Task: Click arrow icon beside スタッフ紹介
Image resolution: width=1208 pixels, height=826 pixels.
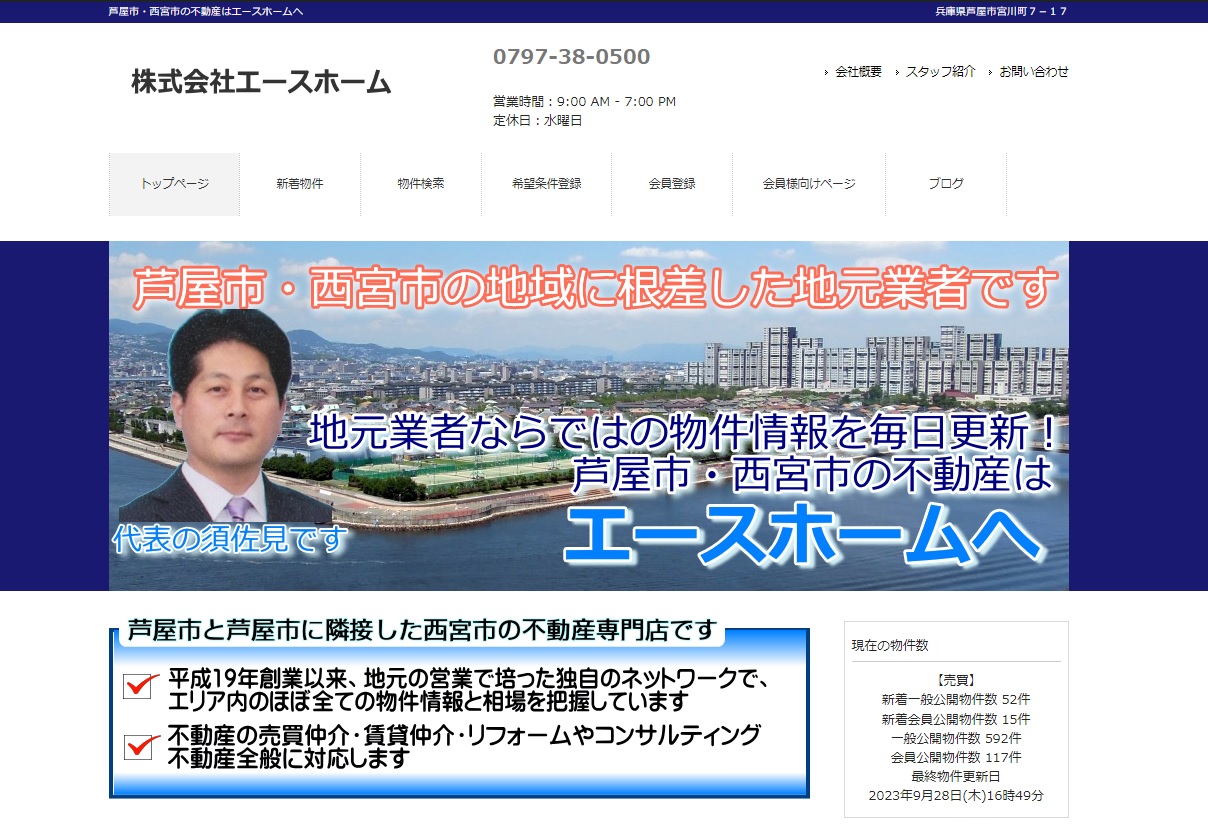Action: click(x=898, y=73)
